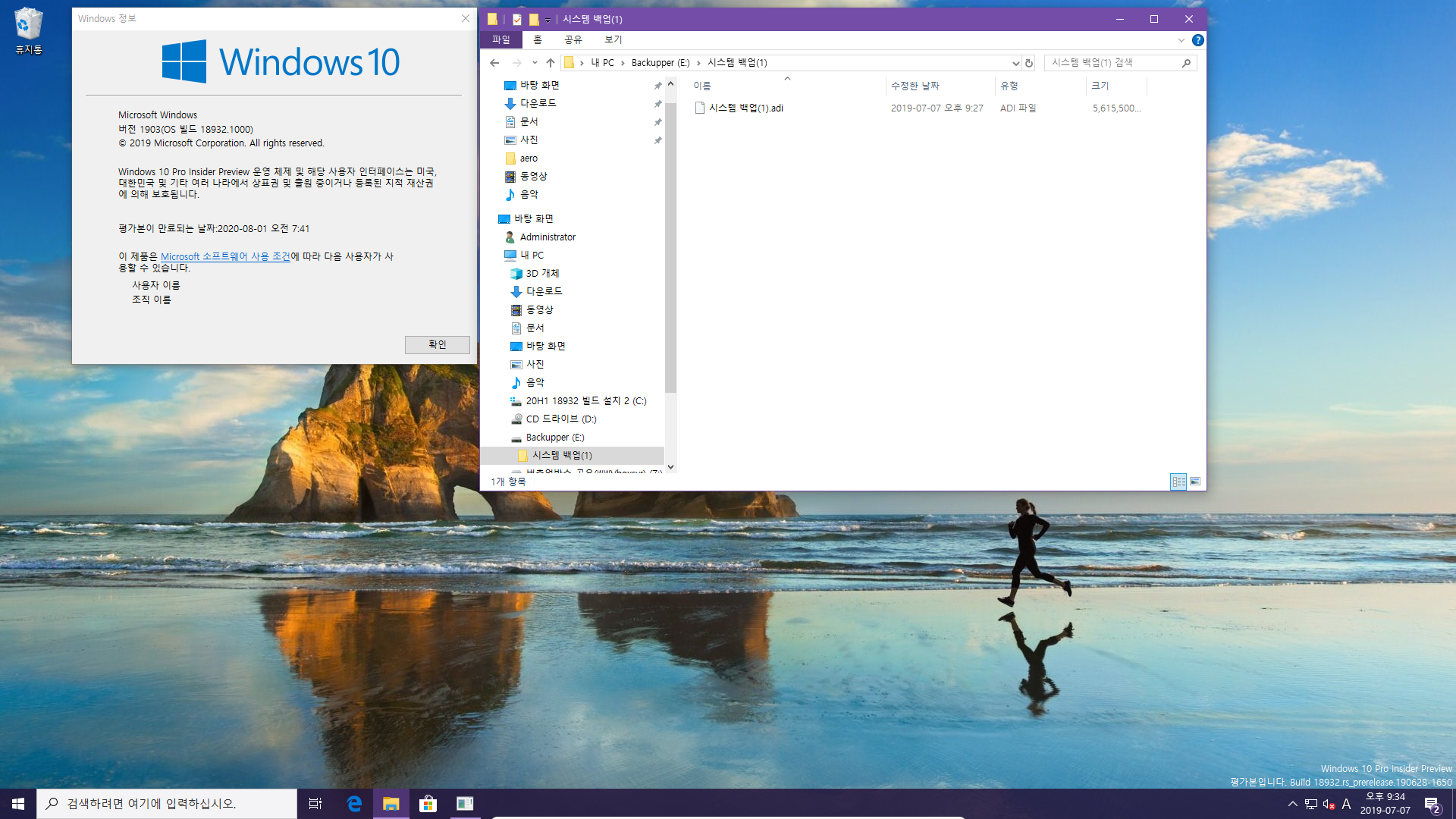Open Microsoft Store from taskbar
The width and height of the screenshot is (1456, 819).
point(428,804)
